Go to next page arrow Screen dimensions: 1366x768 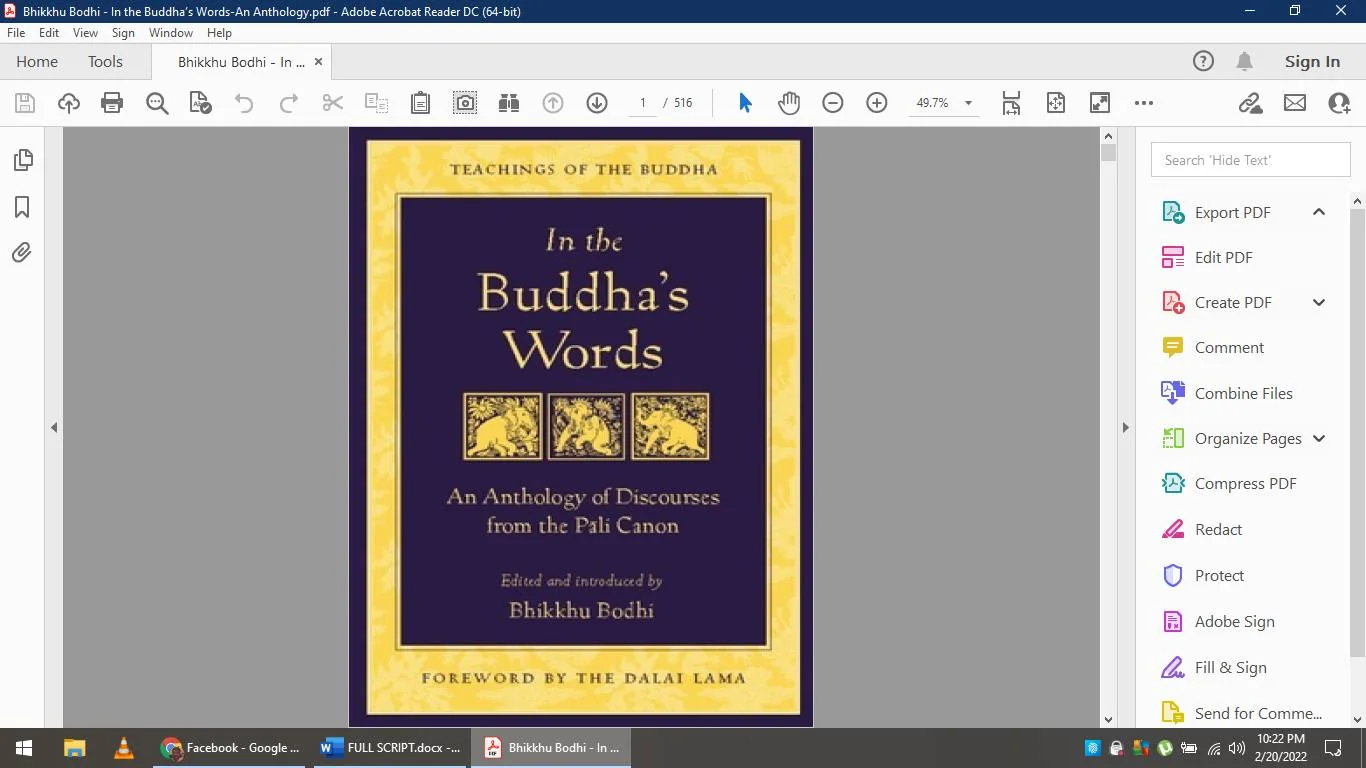click(x=597, y=103)
